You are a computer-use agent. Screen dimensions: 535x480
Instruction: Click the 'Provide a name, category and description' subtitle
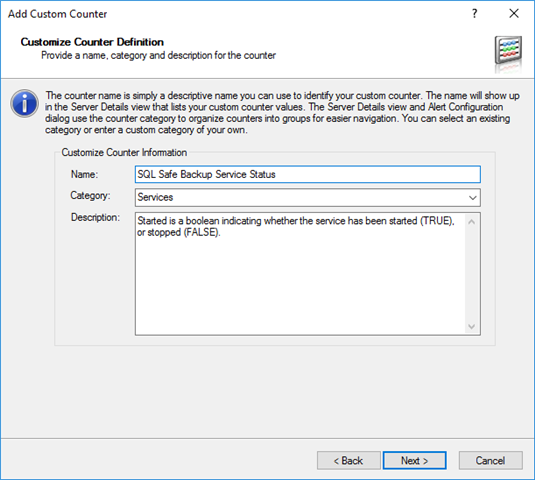tap(159, 55)
